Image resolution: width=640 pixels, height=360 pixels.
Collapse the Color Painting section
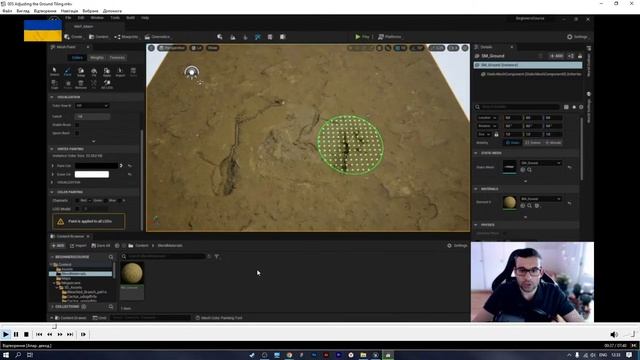coord(52,192)
